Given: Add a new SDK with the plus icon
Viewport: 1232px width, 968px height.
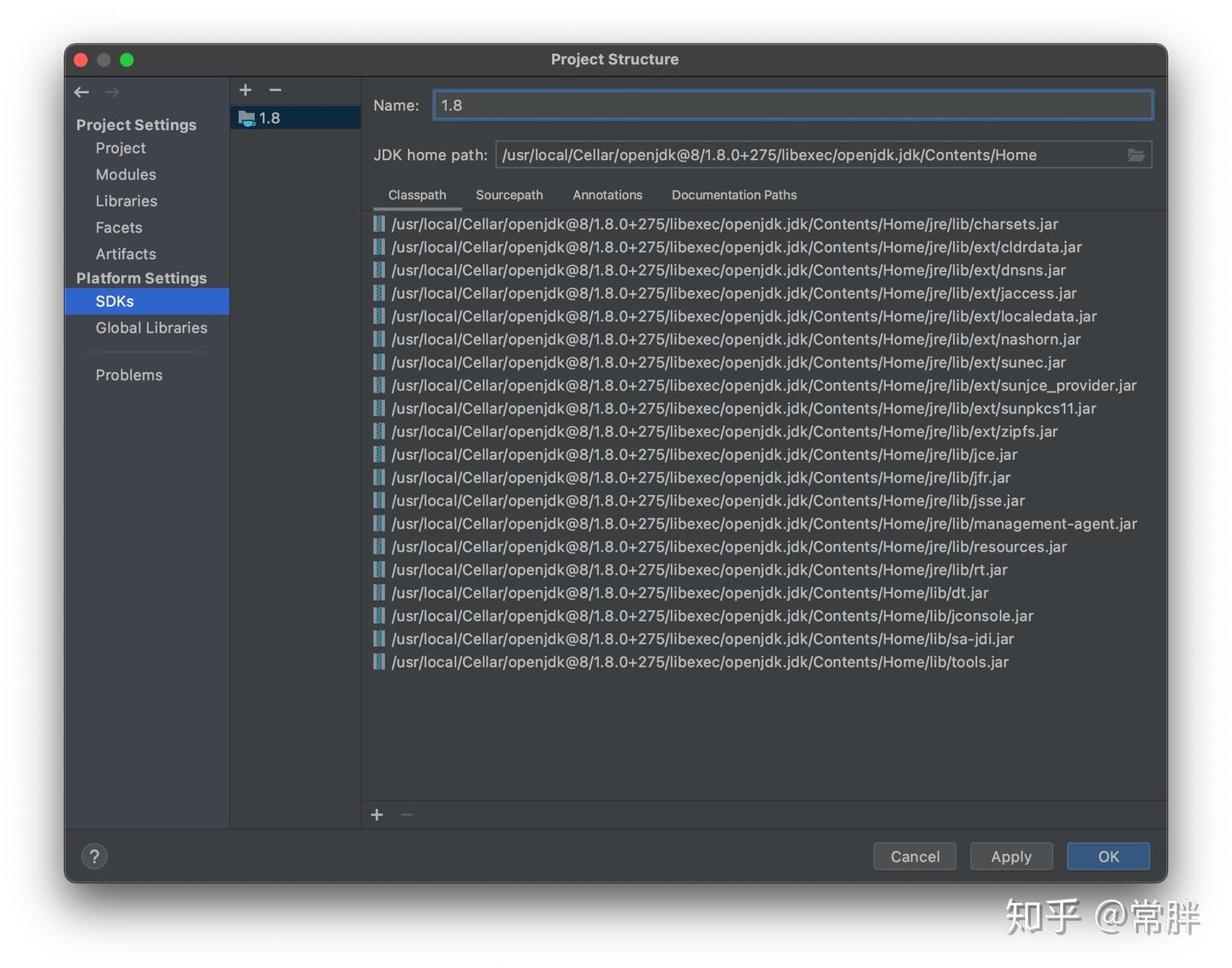Looking at the screenshot, I should [246, 89].
